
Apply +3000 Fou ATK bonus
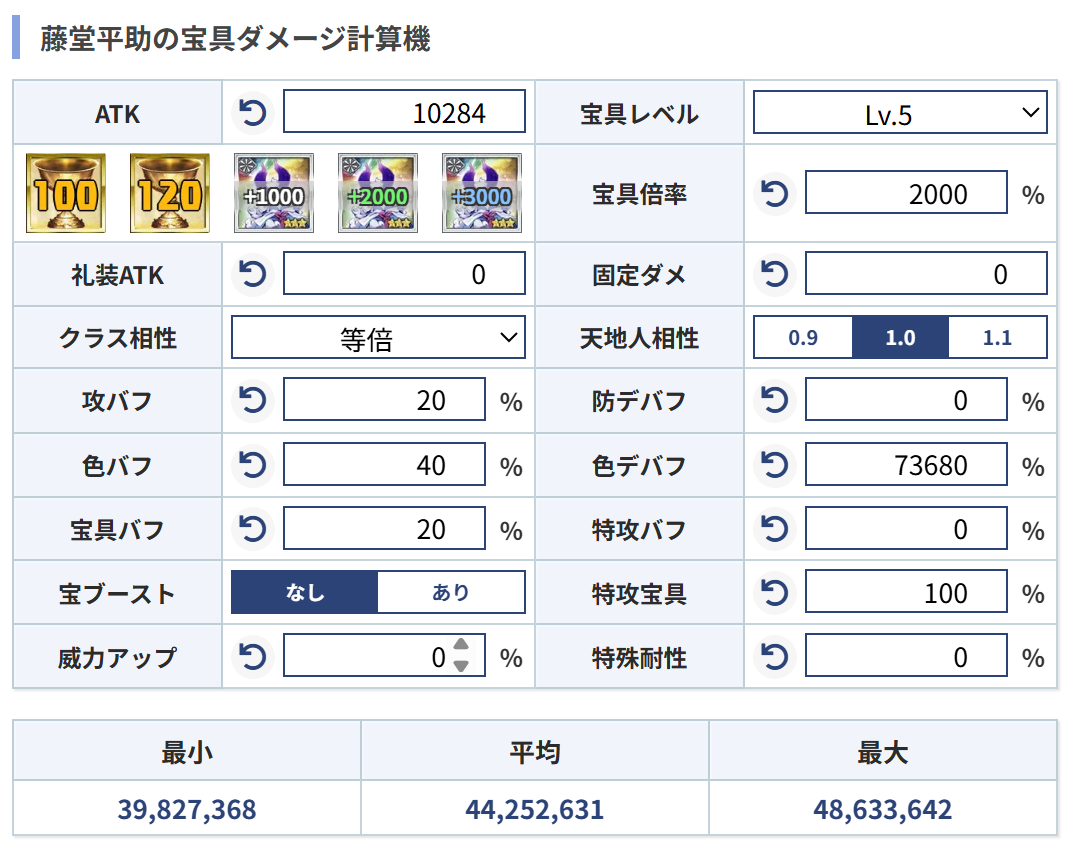(481, 193)
